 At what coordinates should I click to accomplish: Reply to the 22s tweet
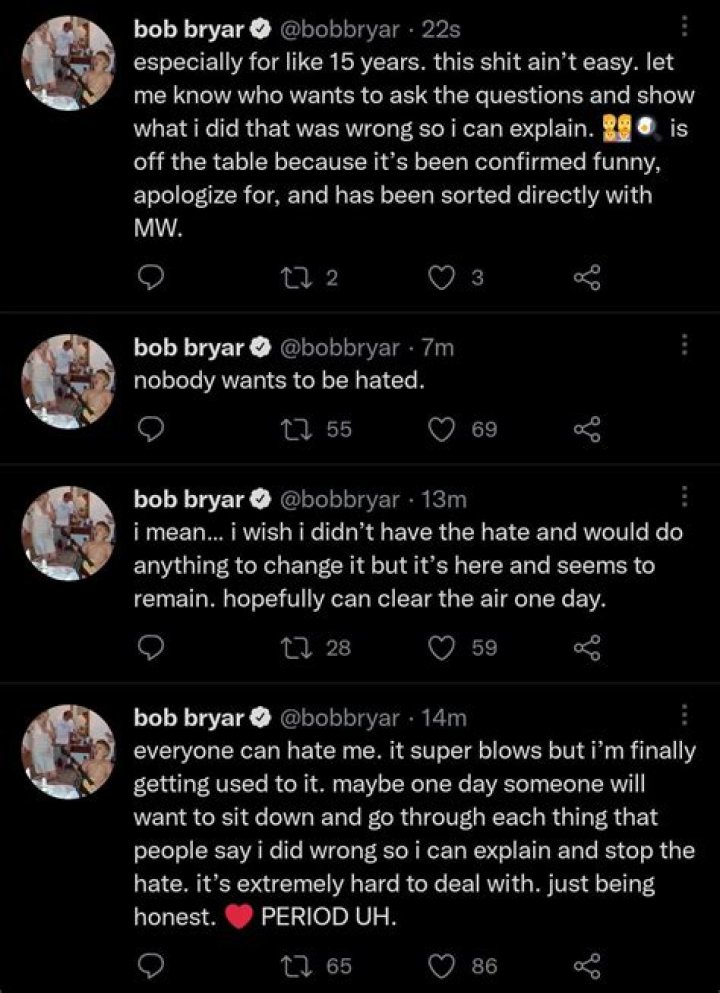click(x=151, y=277)
